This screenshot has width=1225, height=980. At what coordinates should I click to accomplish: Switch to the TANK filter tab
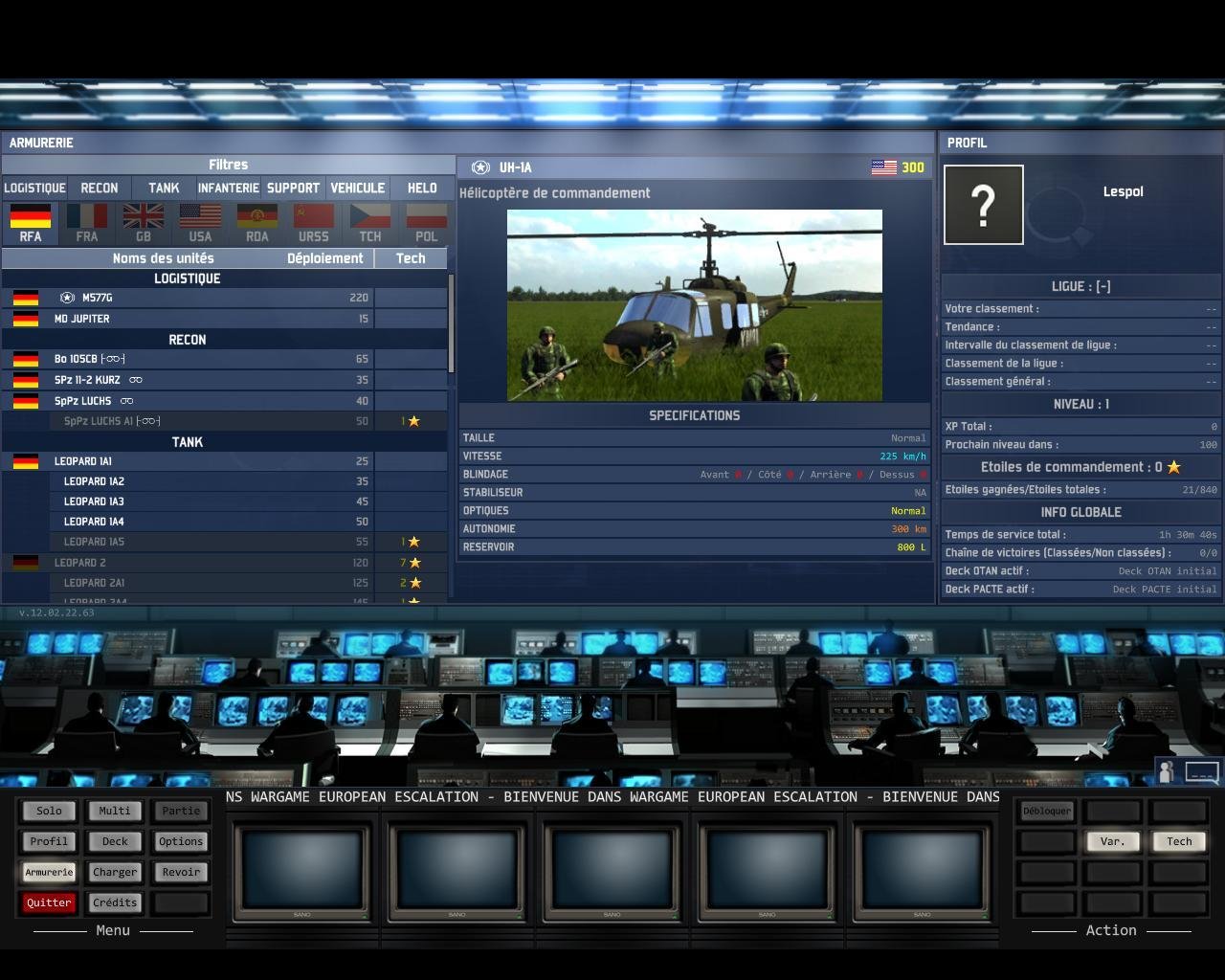(x=164, y=189)
